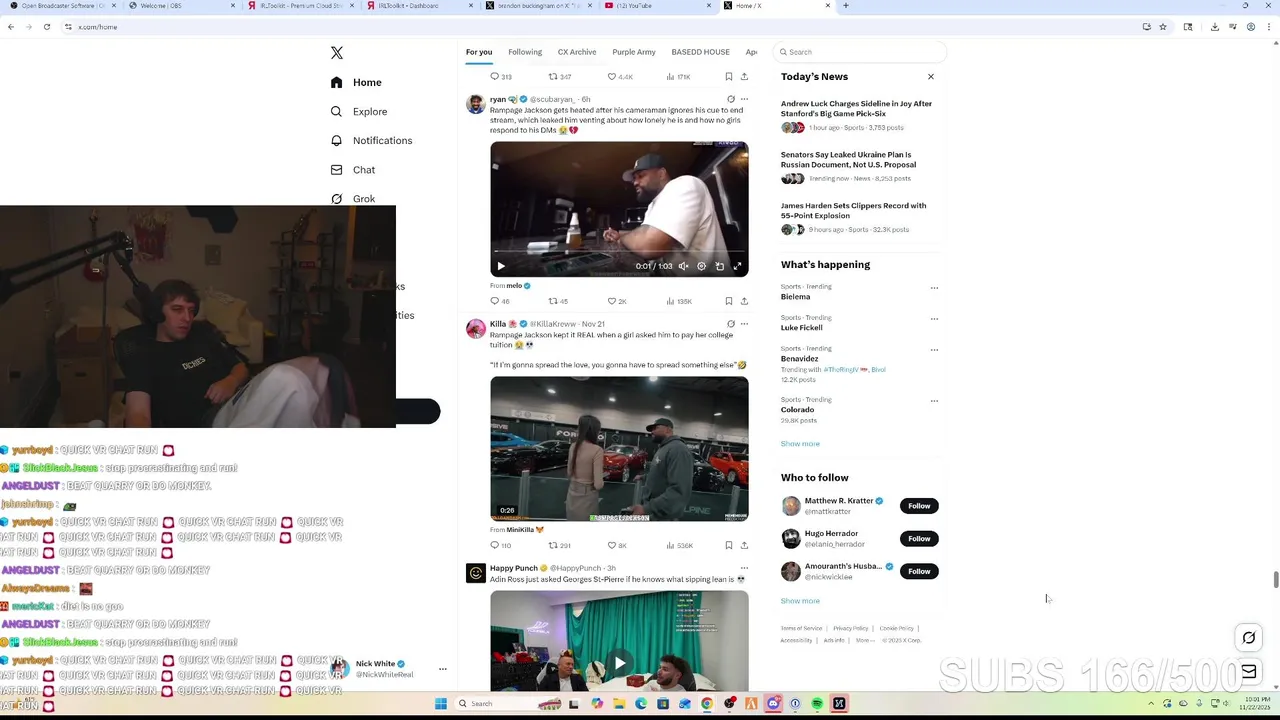This screenshot has width=1280, height=720.
Task: Like Killa's post with 8K likes
Action: click(617, 545)
